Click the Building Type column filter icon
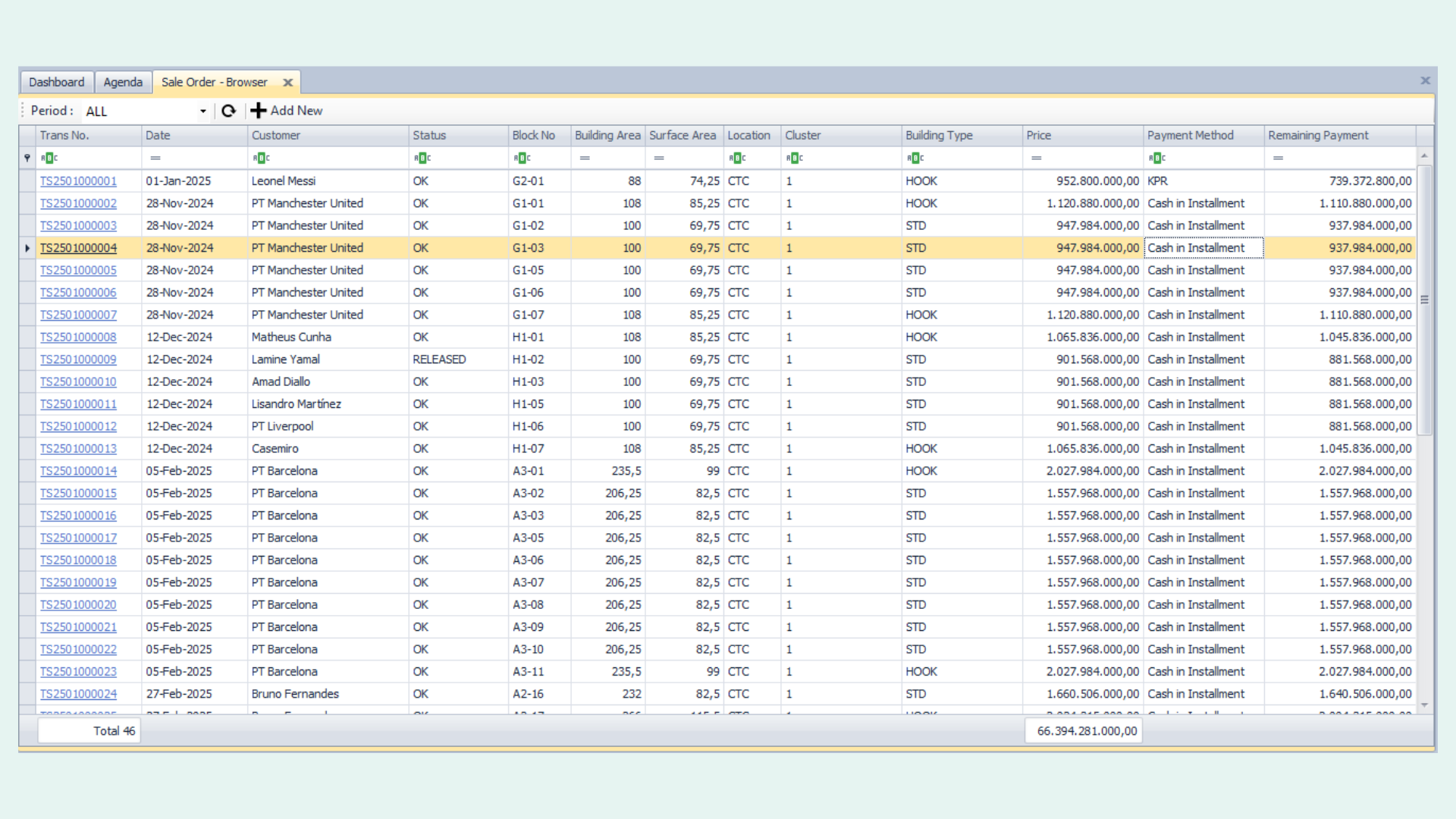This screenshot has height=819, width=1456. click(915, 158)
